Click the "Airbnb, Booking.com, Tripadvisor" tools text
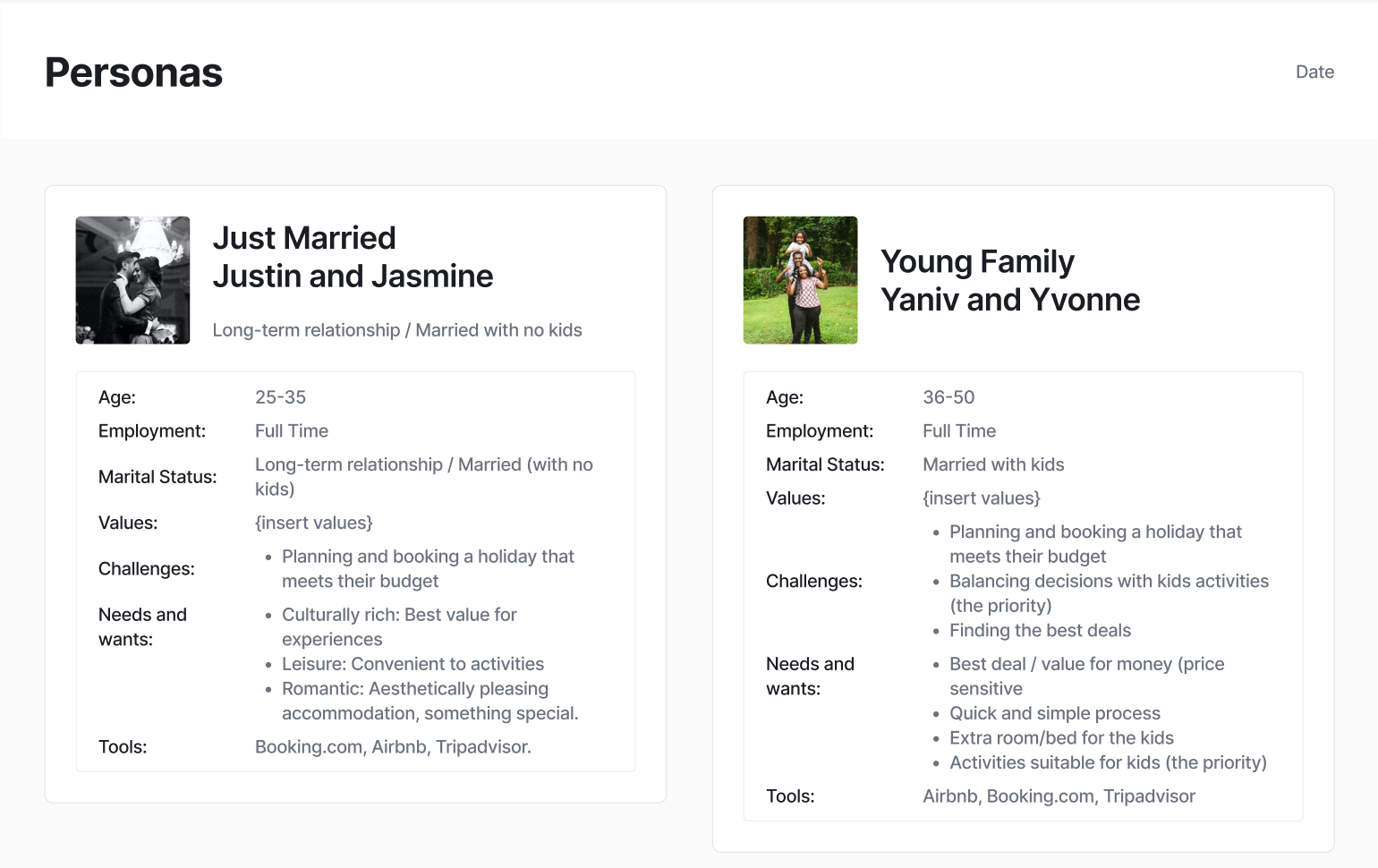This screenshot has height=868, width=1378. [1059, 796]
